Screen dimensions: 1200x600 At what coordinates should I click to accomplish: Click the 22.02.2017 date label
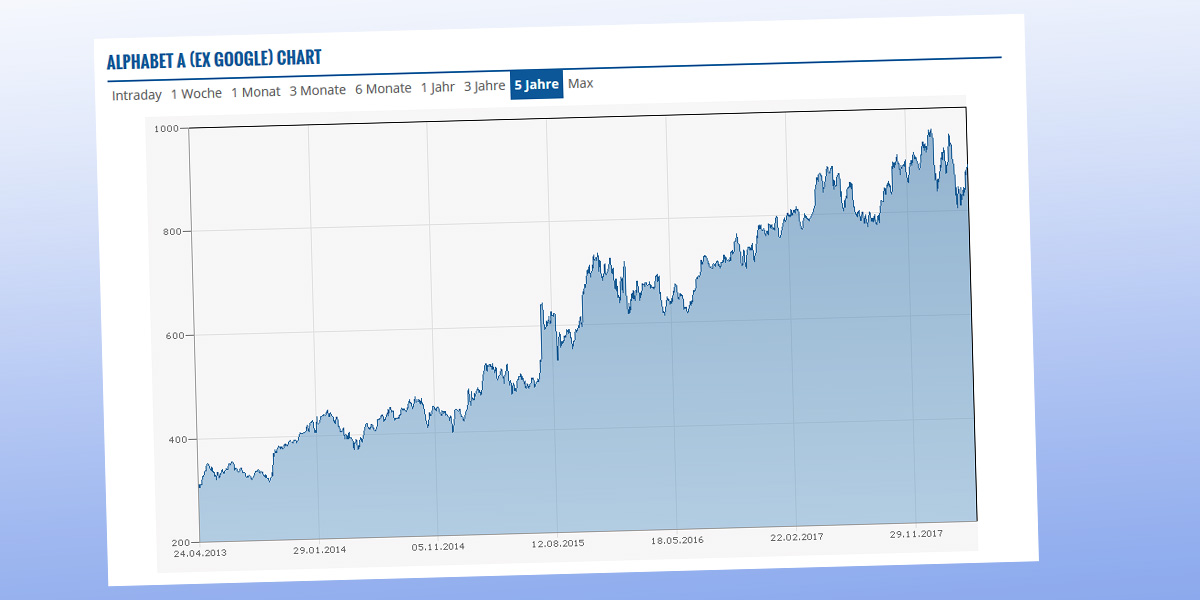797,537
